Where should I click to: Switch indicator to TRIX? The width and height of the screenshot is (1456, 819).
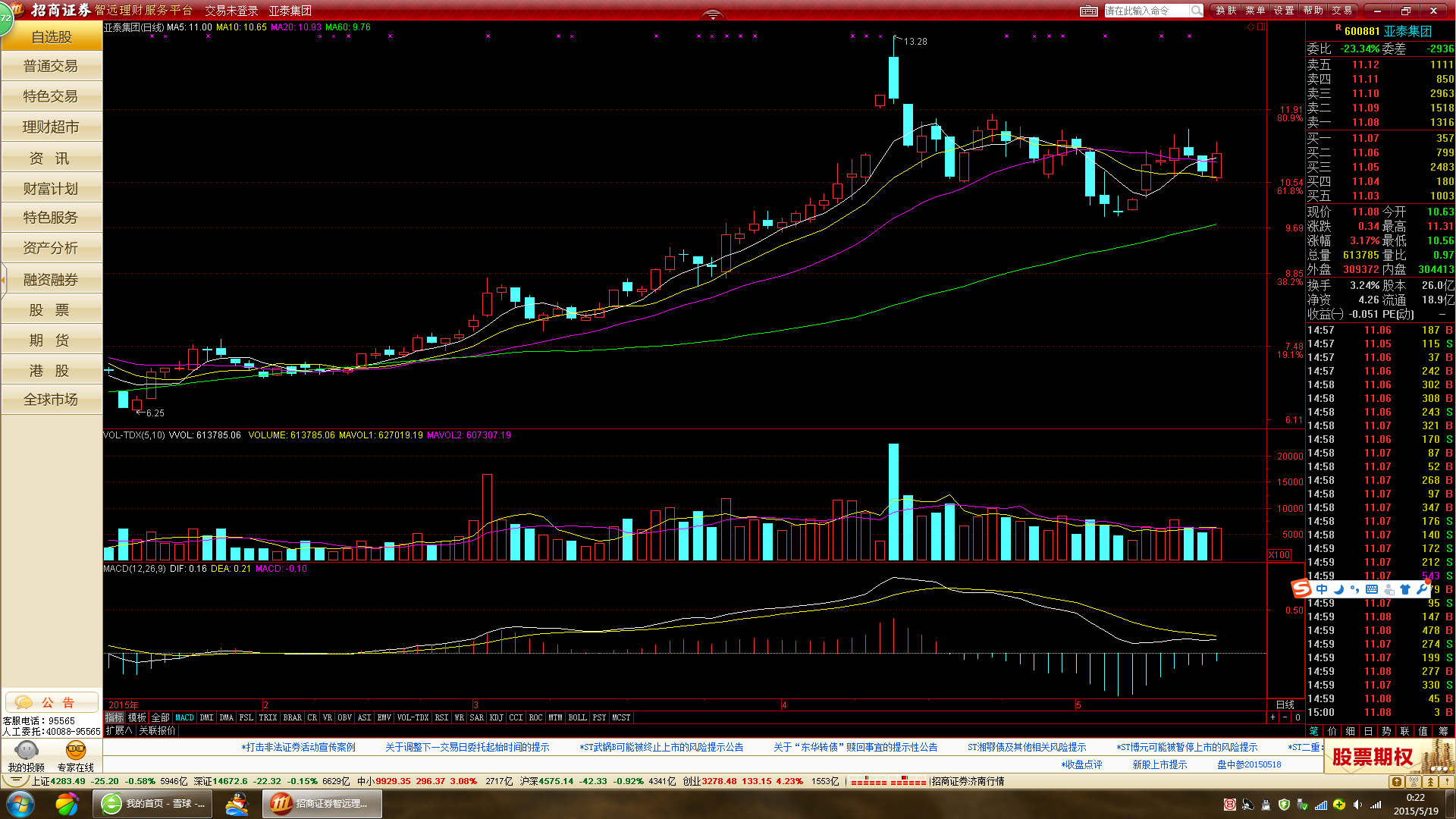coord(268,717)
